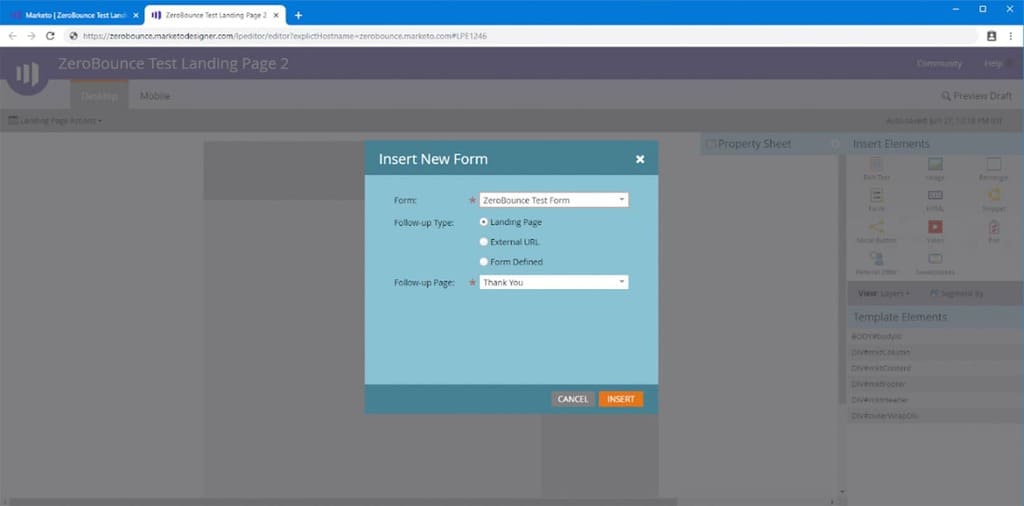Click the orange INSERT button
The height and width of the screenshot is (506, 1024).
620,399
